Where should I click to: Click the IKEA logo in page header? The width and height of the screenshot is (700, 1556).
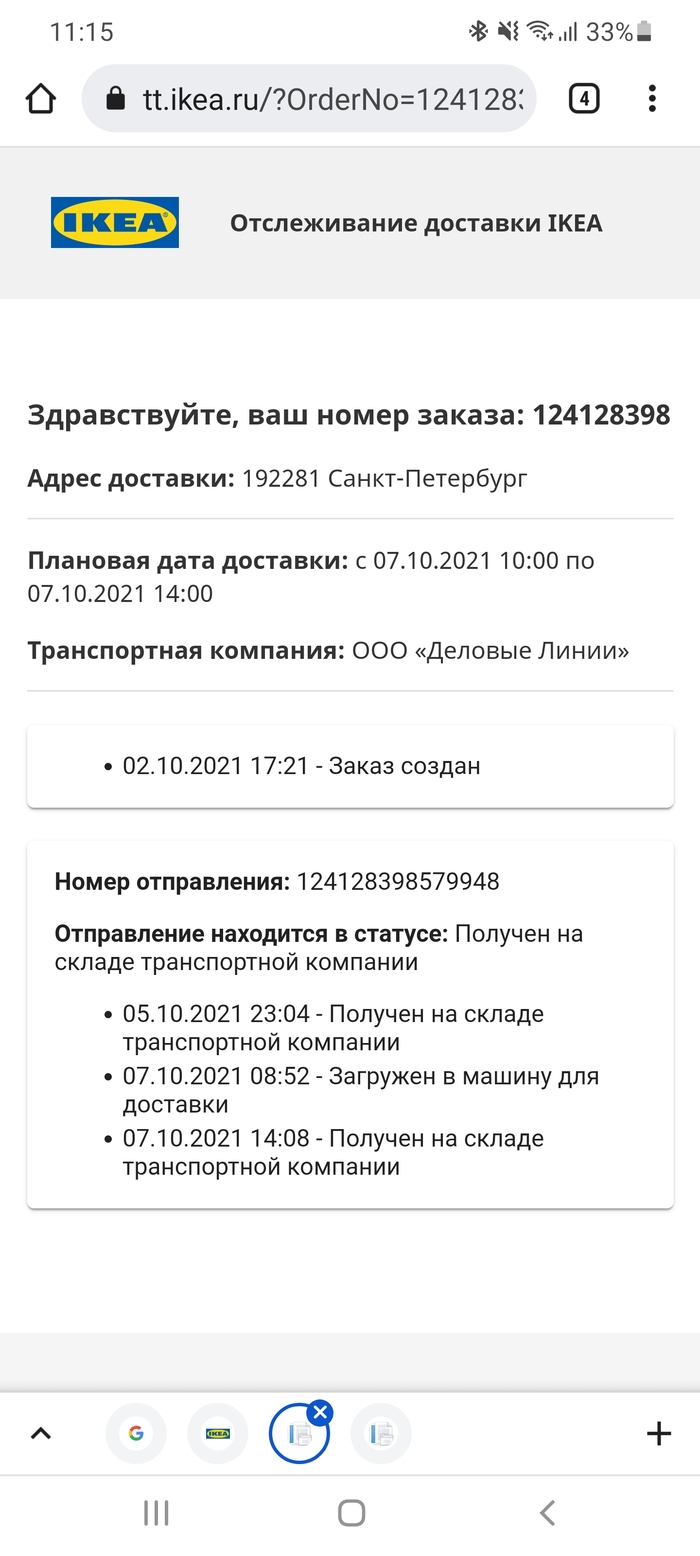coord(115,222)
